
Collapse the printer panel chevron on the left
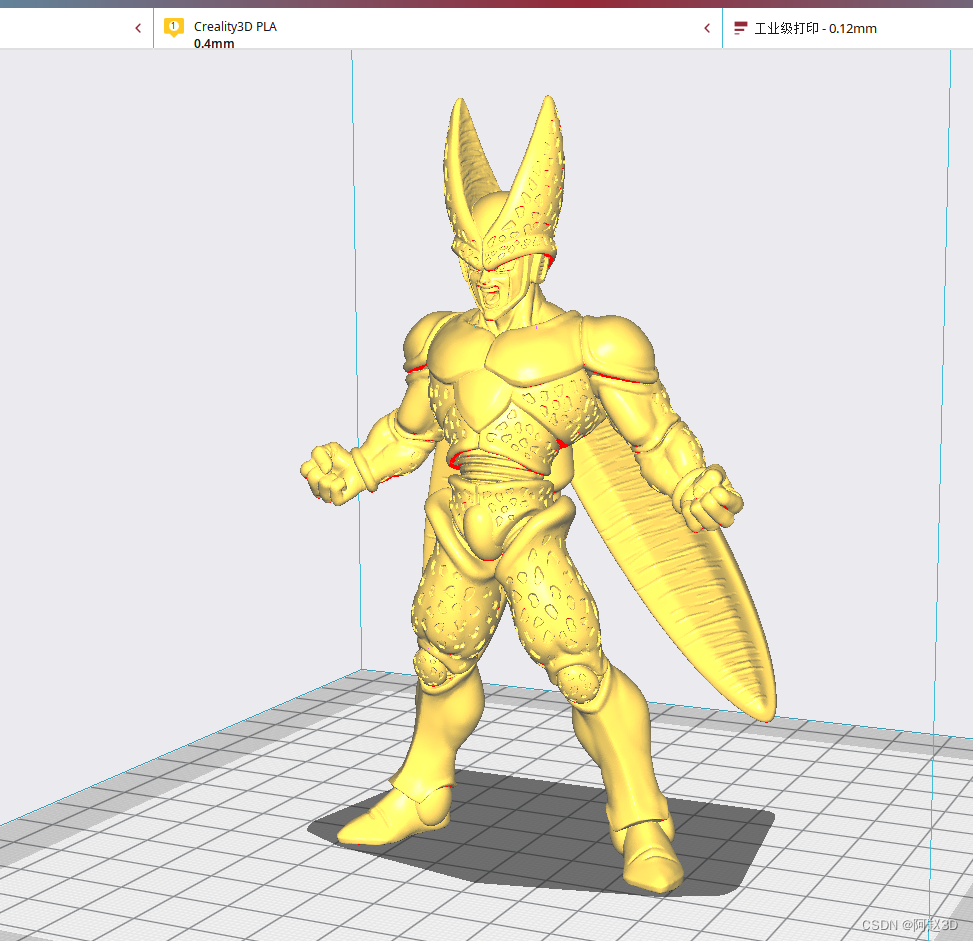(138, 28)
